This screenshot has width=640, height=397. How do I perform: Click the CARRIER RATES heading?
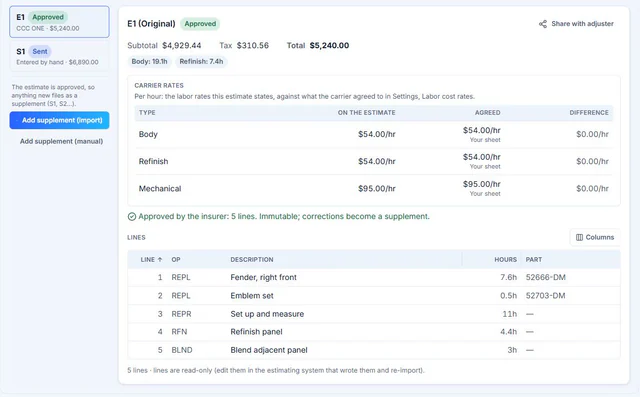point(159,86)
